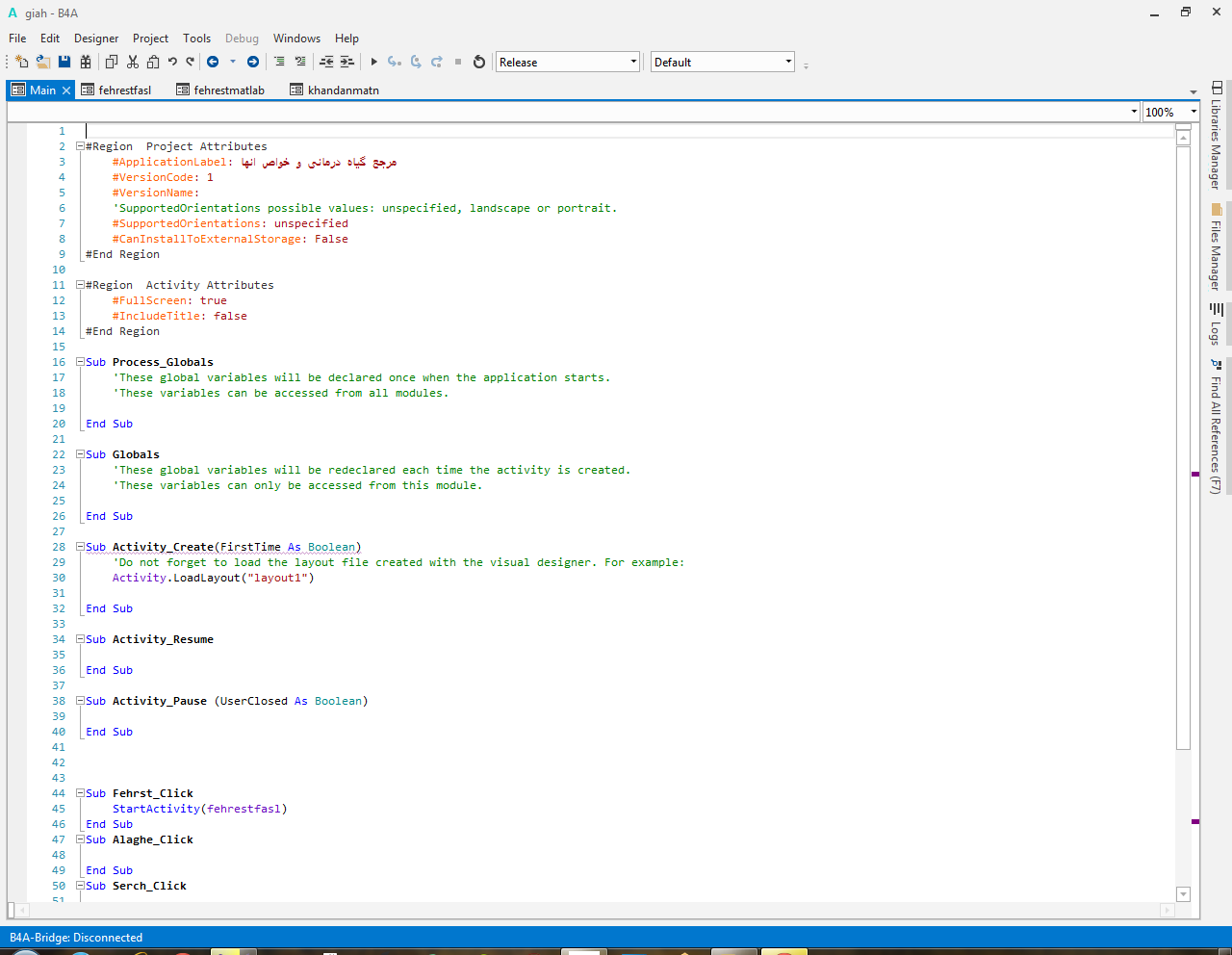Open the Designer menu
The height and width of the screenshot is (955, 1232).
[96, 39]
